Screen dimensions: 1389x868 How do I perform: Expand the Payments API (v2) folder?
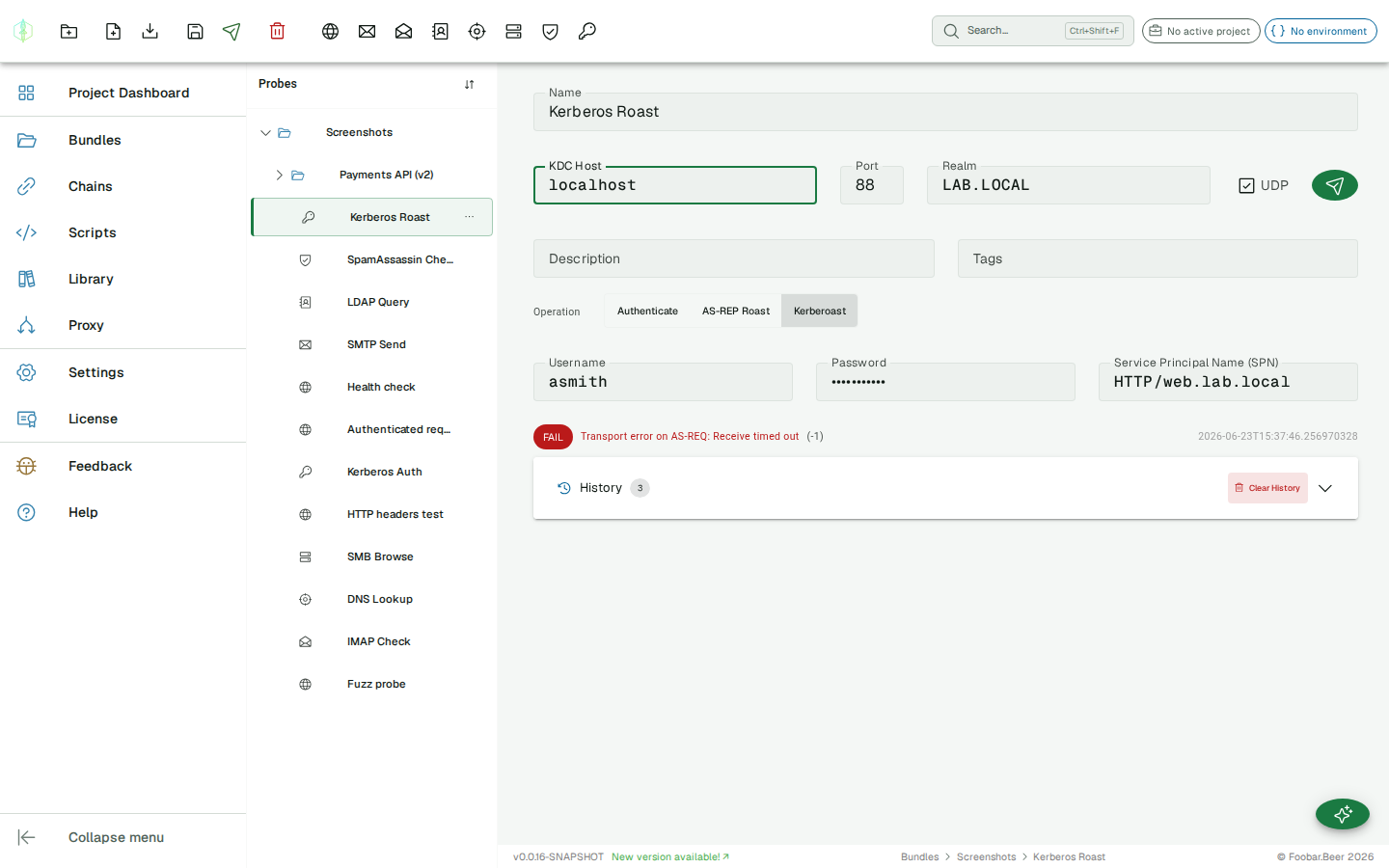tap(279, 175)
